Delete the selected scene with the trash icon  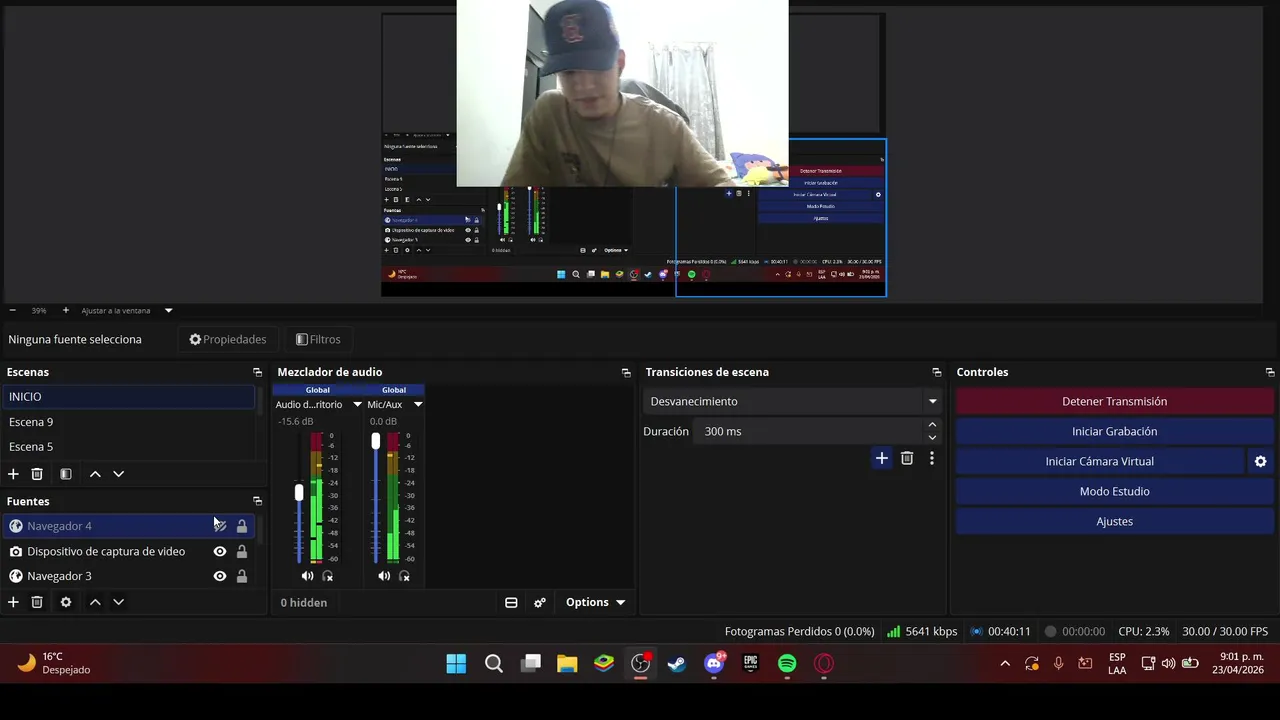[x=37, y=474]
